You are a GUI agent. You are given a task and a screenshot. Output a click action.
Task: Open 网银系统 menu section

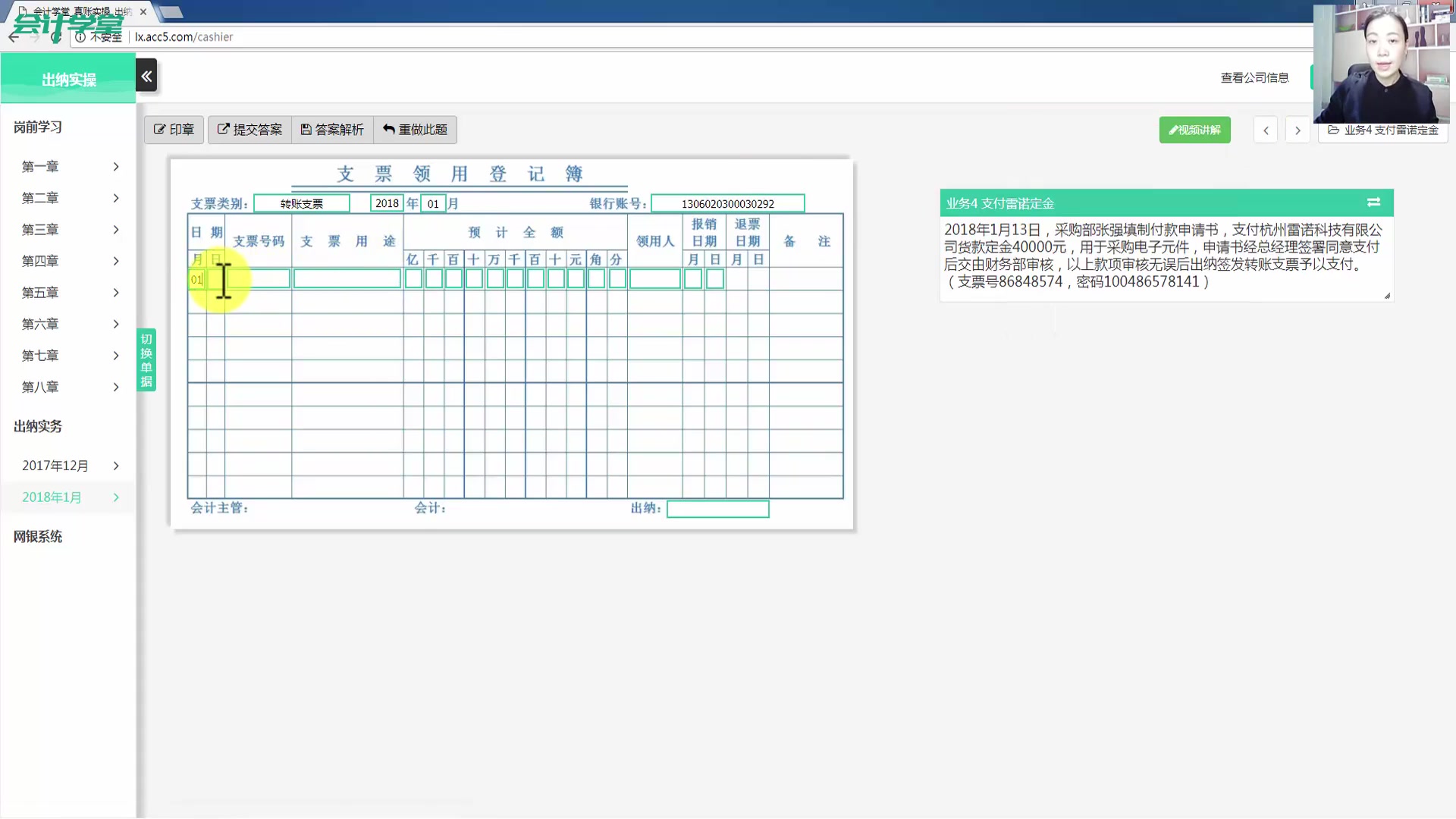[x=38, y=537]
